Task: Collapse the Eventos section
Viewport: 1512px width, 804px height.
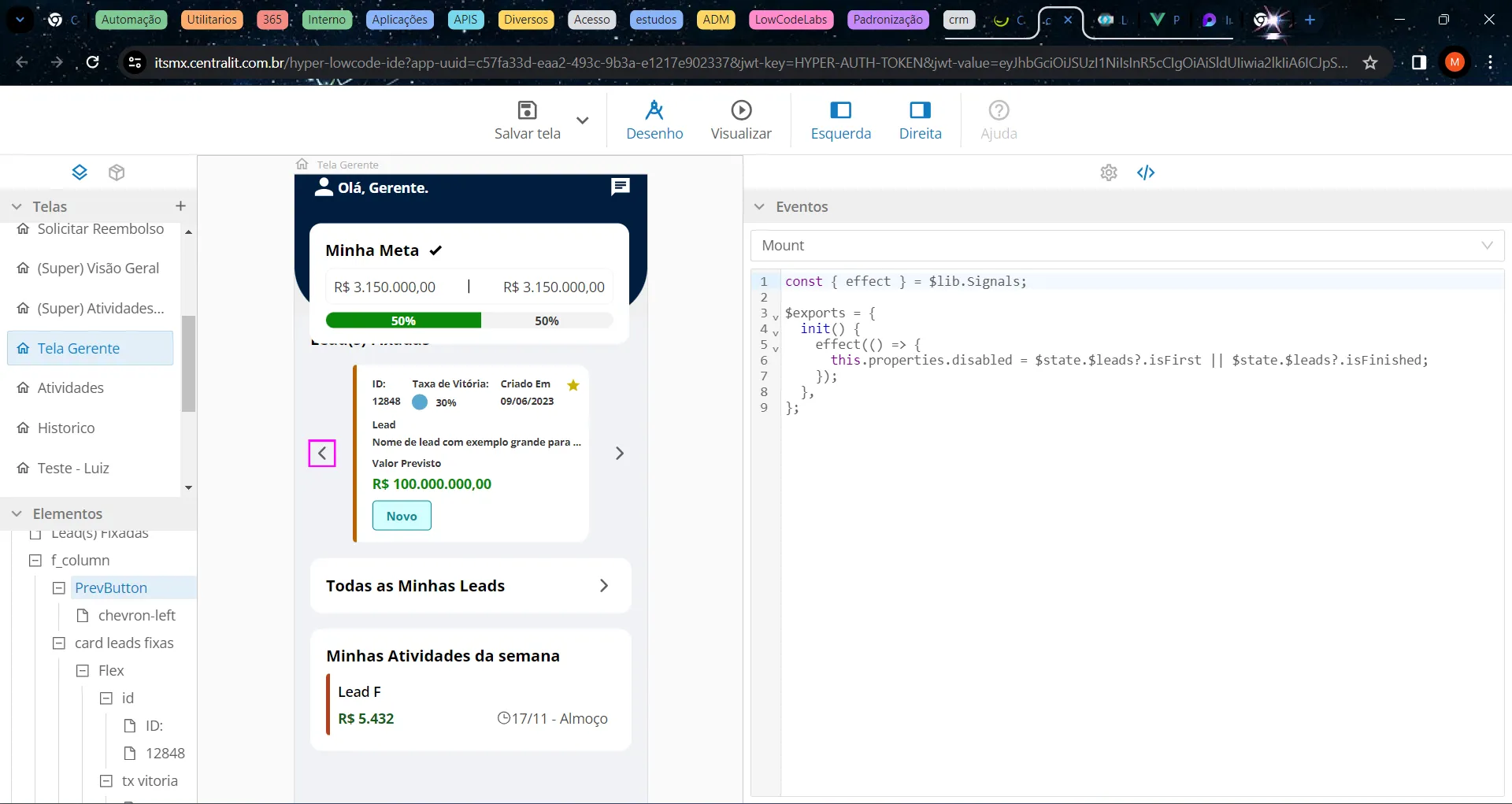Action: 759,207
